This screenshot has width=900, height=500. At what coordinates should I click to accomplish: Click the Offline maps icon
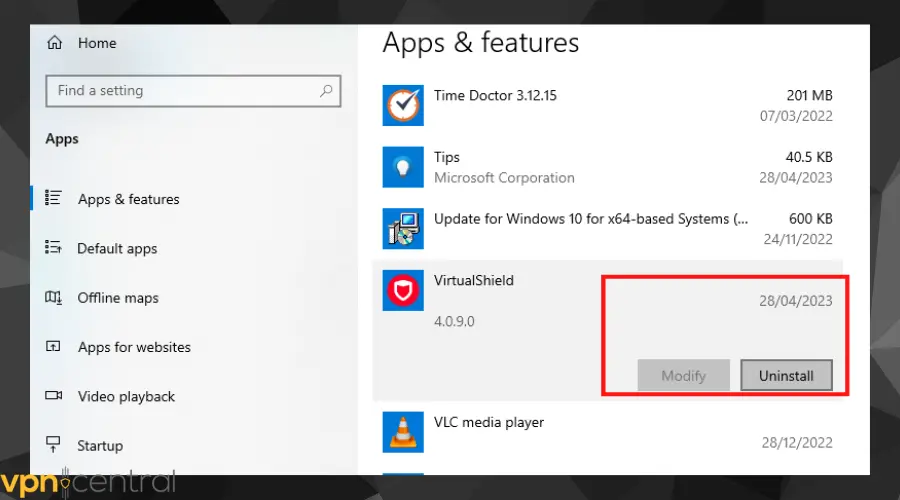(54, 298)
